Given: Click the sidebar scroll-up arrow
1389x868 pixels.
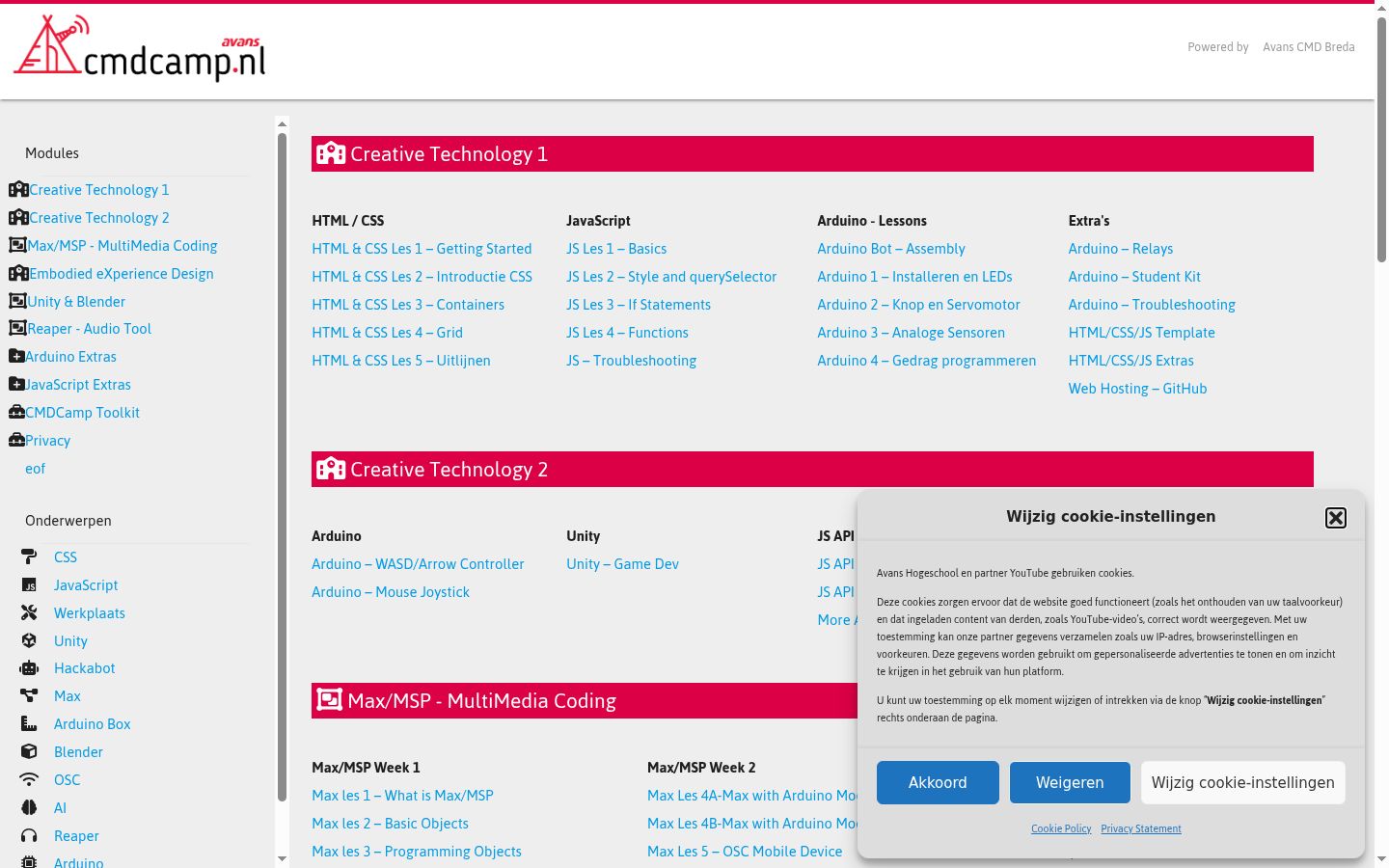Looking at the screenshot, I should [x=282, y=123].
